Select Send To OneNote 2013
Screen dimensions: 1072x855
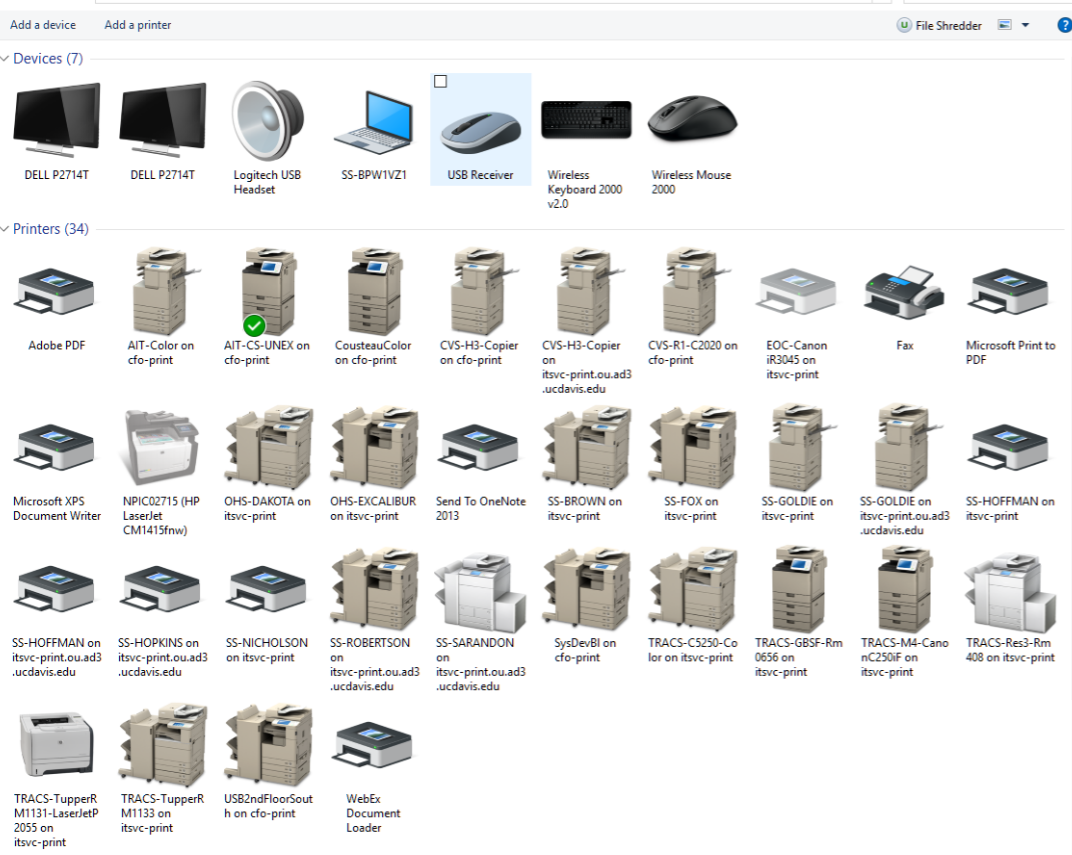[481, 472]
